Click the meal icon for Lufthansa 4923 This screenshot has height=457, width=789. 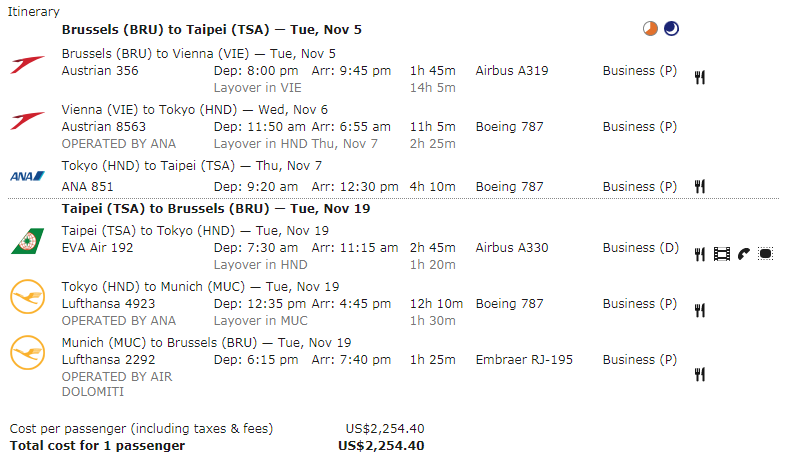click(699, 311)
